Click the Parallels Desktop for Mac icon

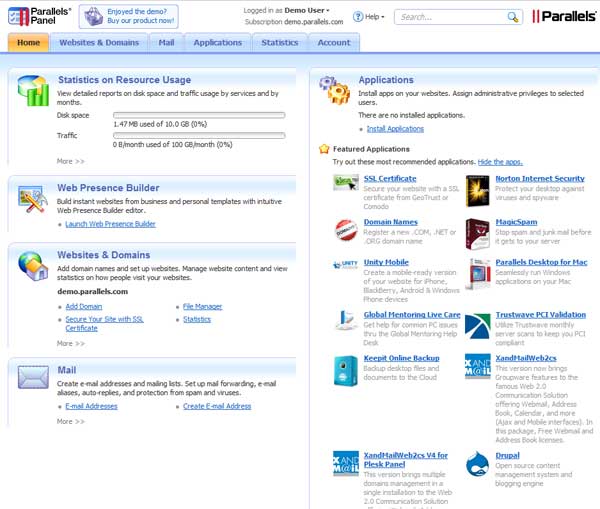pos(477,268)
